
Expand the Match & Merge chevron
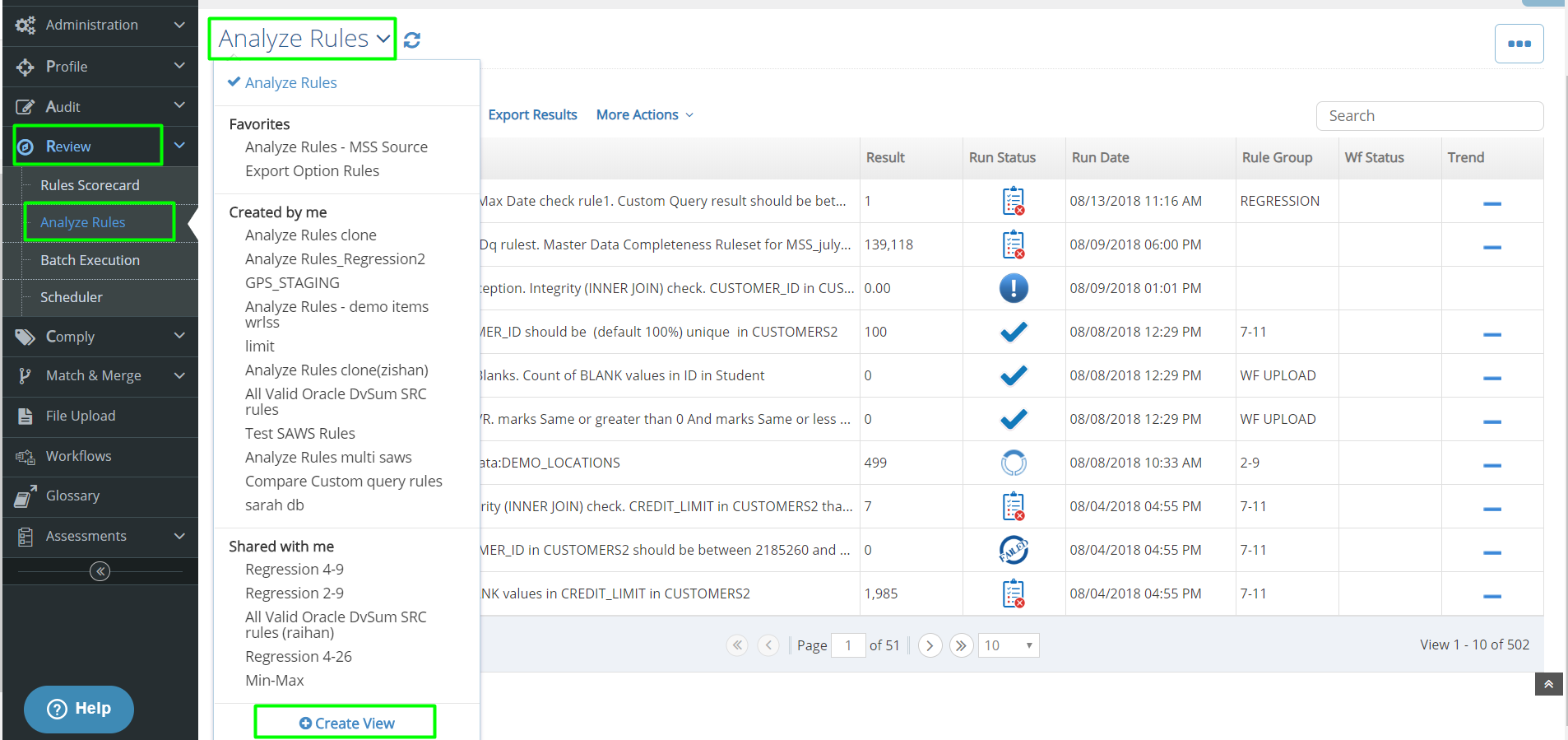click(179, 375)
